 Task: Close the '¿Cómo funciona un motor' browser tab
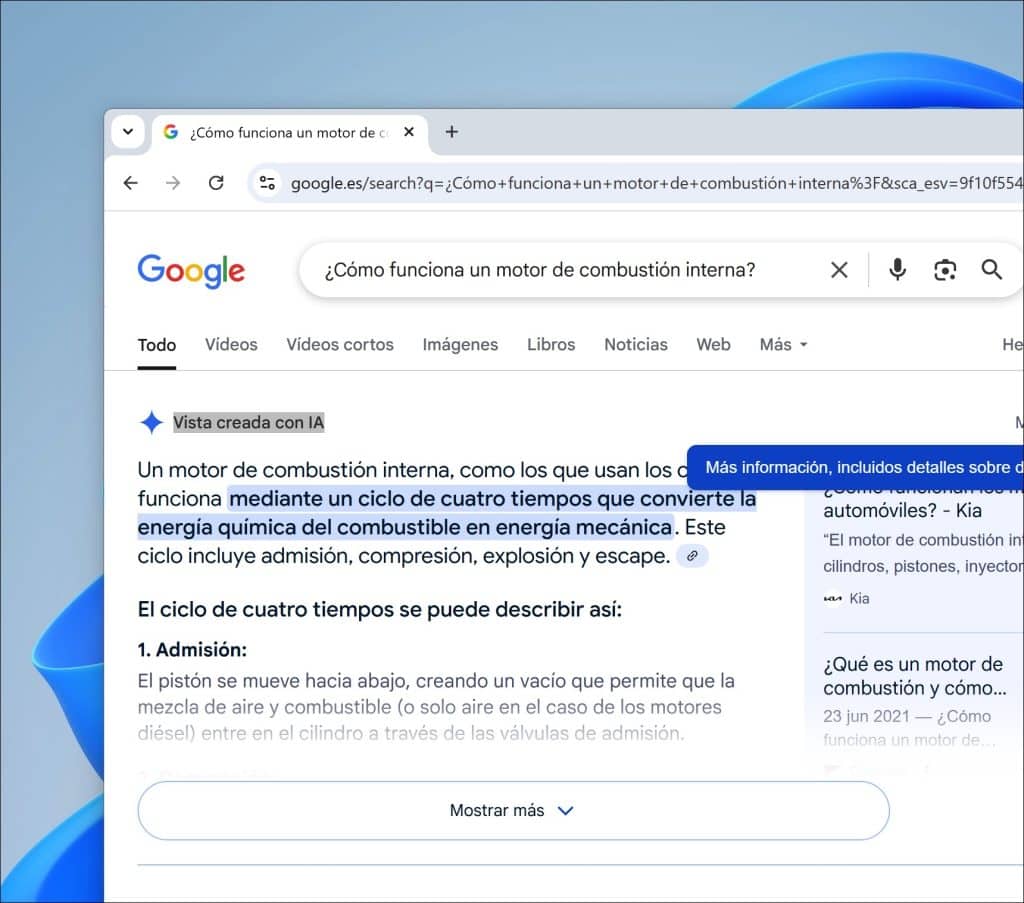pos(409,132)
